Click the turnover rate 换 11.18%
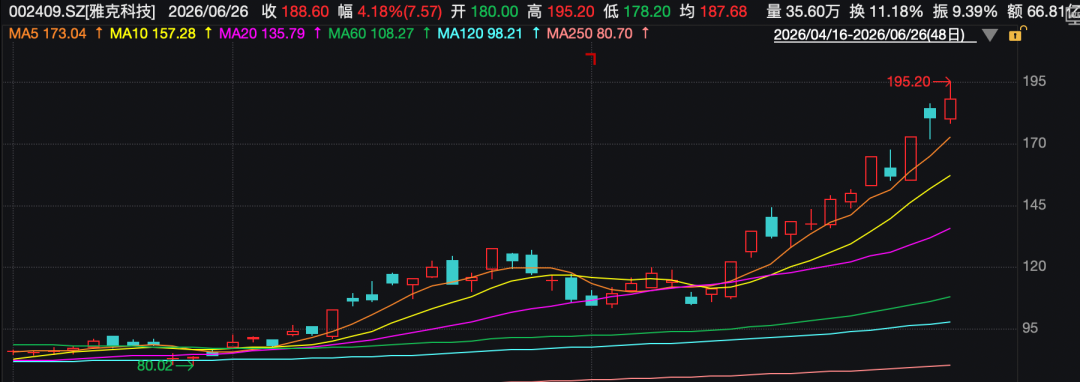This screenshot has height=382, width=1080. (886, 12)
